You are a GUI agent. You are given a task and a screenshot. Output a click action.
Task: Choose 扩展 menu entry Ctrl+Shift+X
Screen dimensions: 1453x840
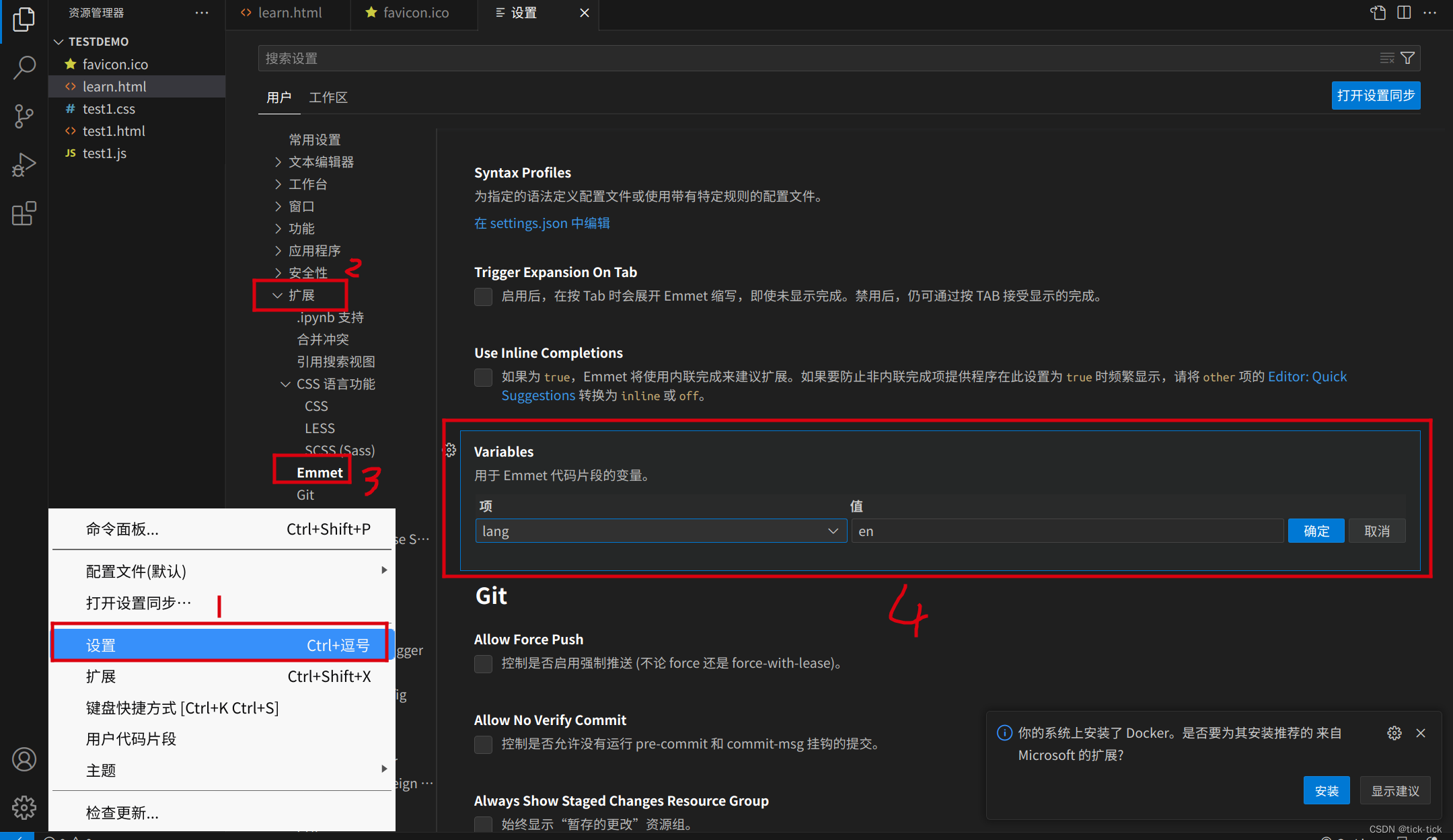(x=222, y=677)
